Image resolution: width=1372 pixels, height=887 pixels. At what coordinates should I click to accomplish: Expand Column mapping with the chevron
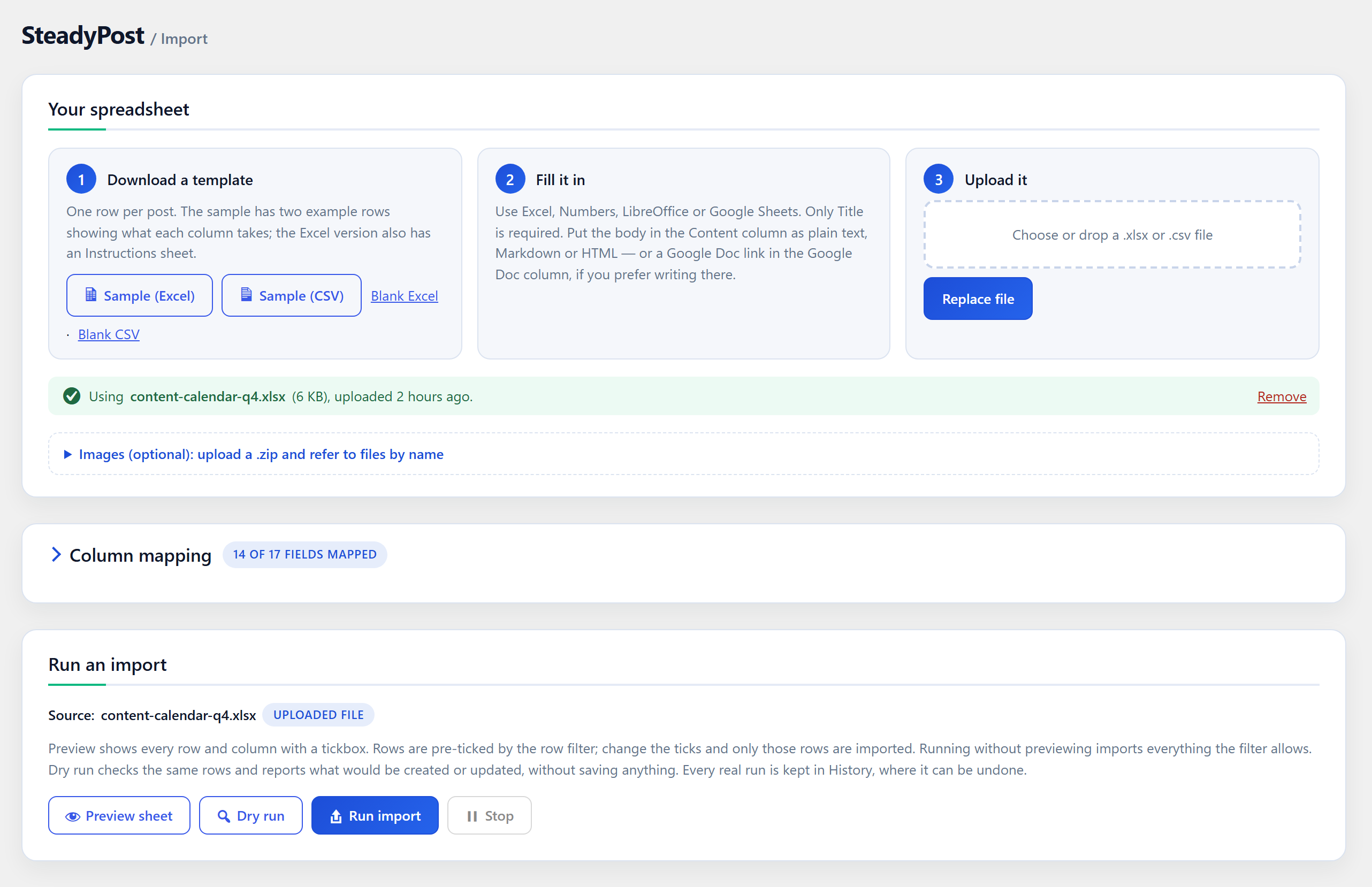pyautogui.click(x=56, y=554)
